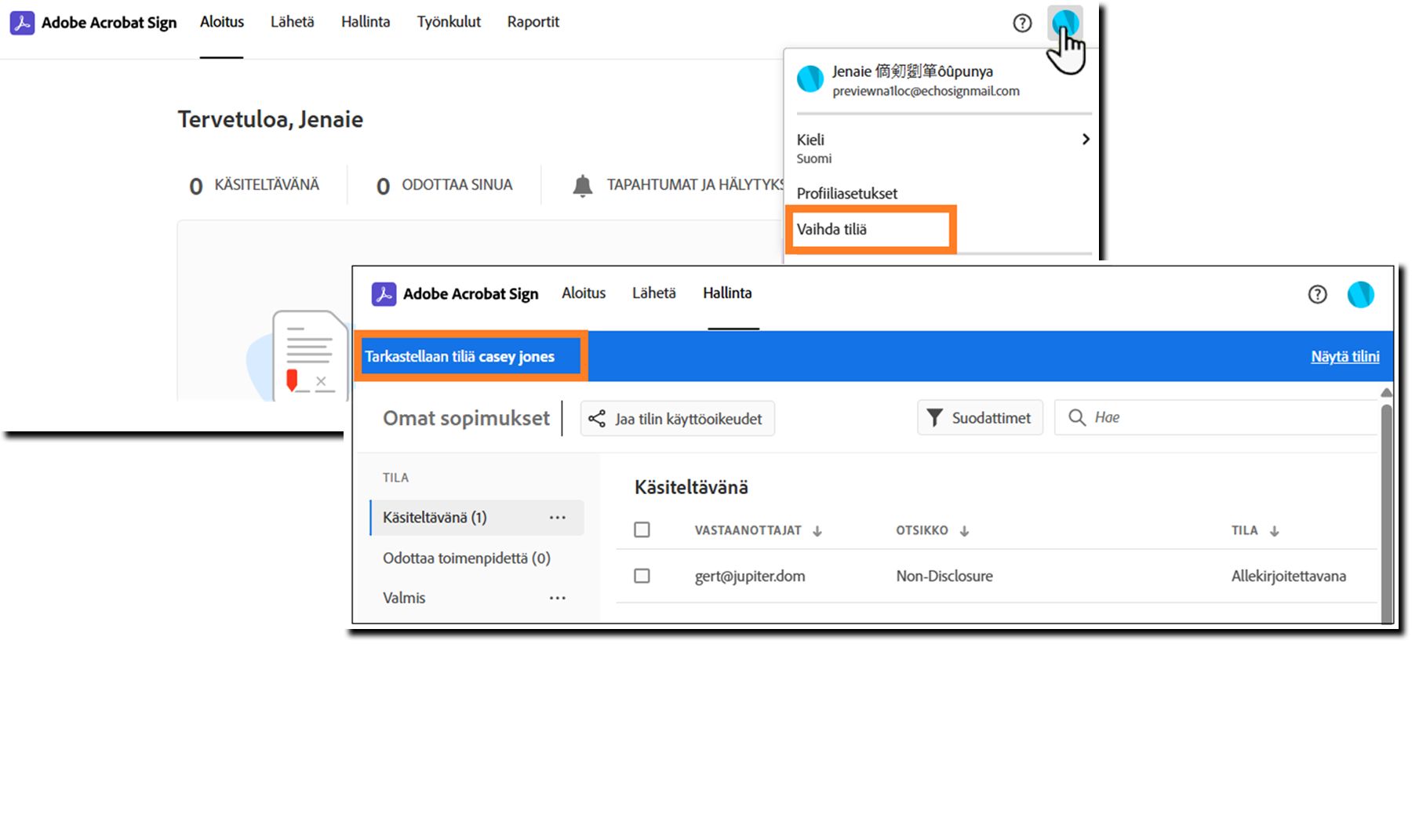Click the share icon in Jaa tilin käyttöoikeudet
This screenshot has width=1419, height=840.
[597, 418]
